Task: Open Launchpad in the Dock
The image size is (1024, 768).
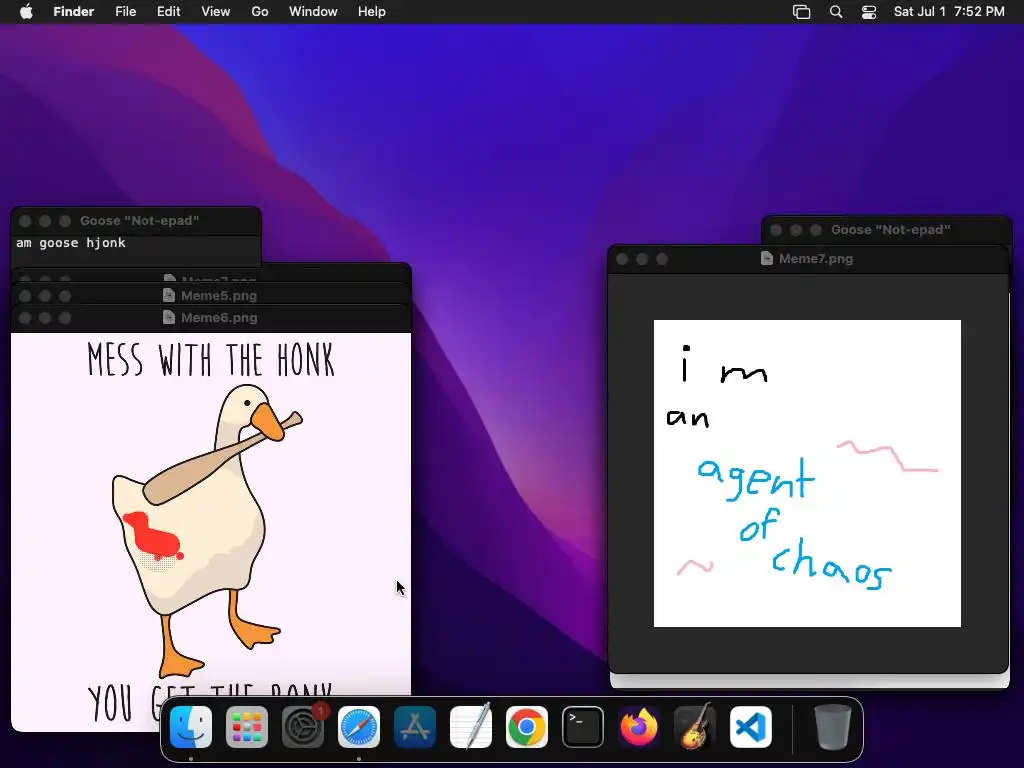Action: coord(247,727)
